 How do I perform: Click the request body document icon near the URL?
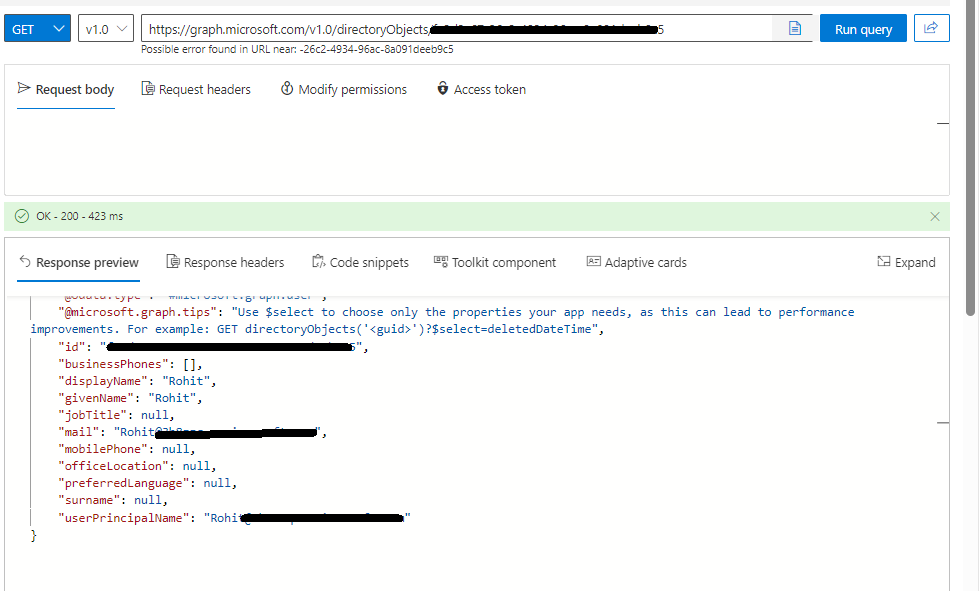click(x=793, y=28)
